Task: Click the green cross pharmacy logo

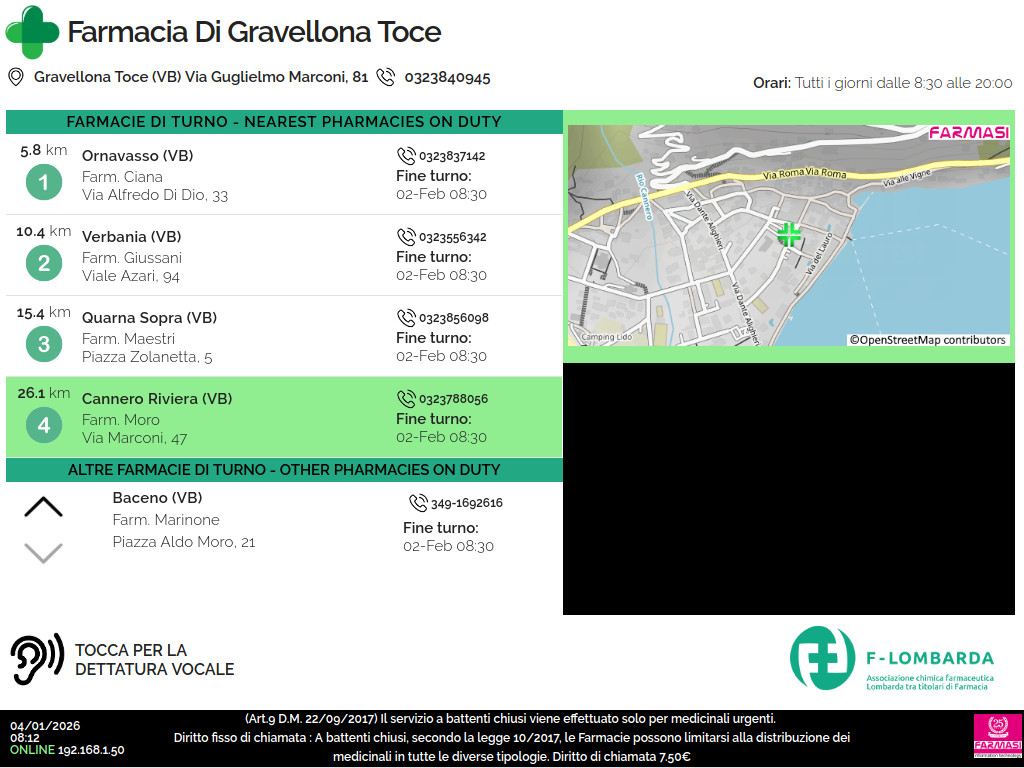Action: (32, 32)
